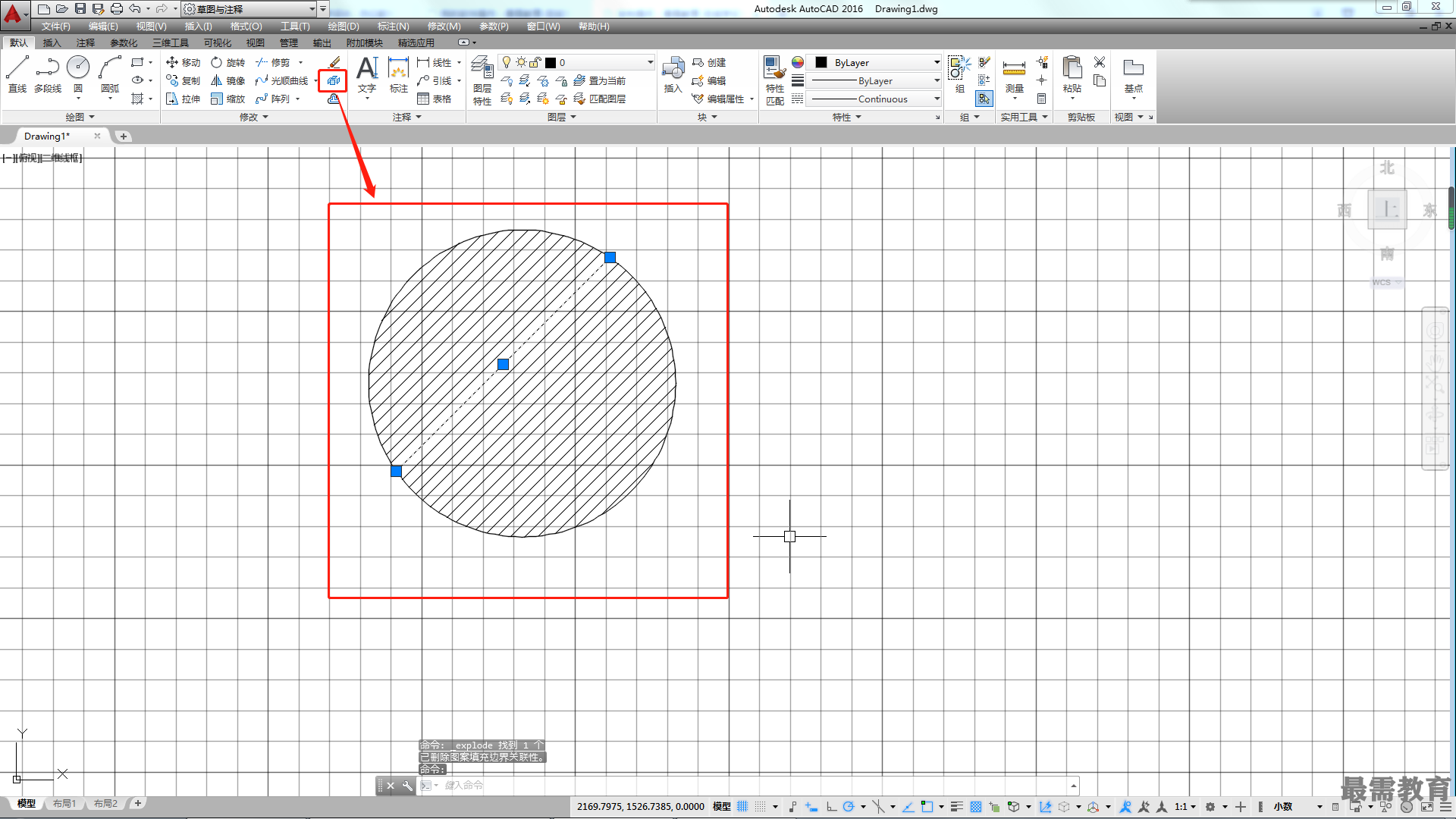Open the Text (文字) tool
This screenshot has width=1456, height=819.
[367, 74]
